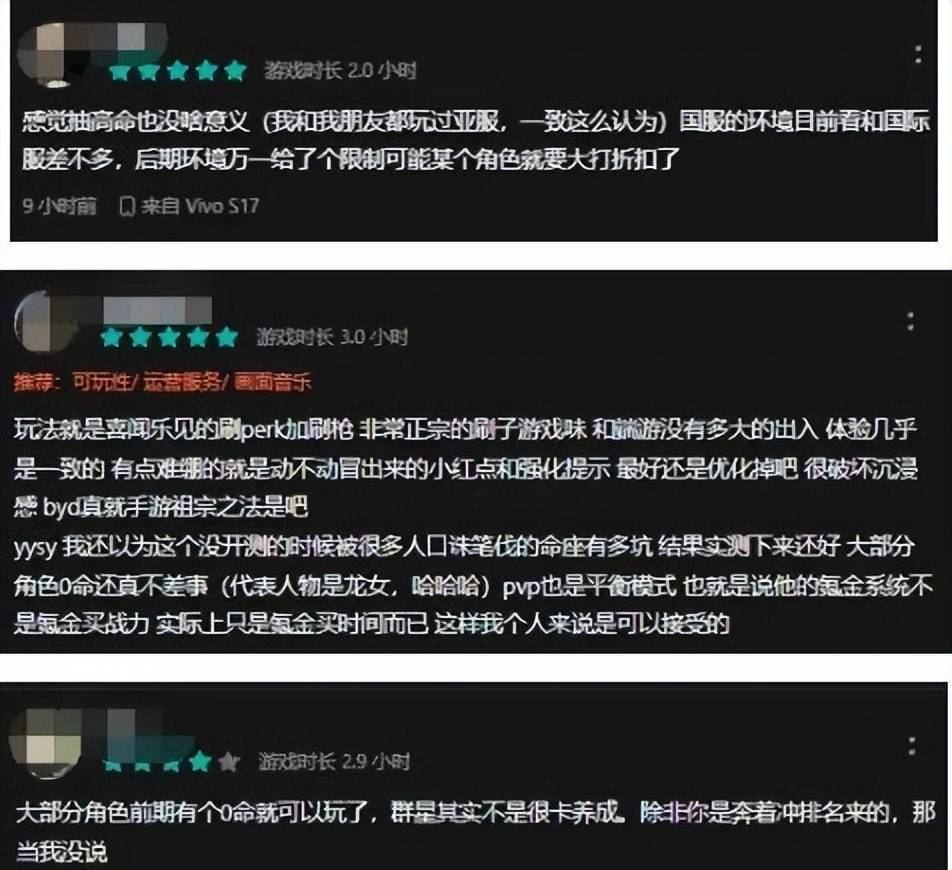Click the gray fifth star of the third review

(x=229, y=761)
